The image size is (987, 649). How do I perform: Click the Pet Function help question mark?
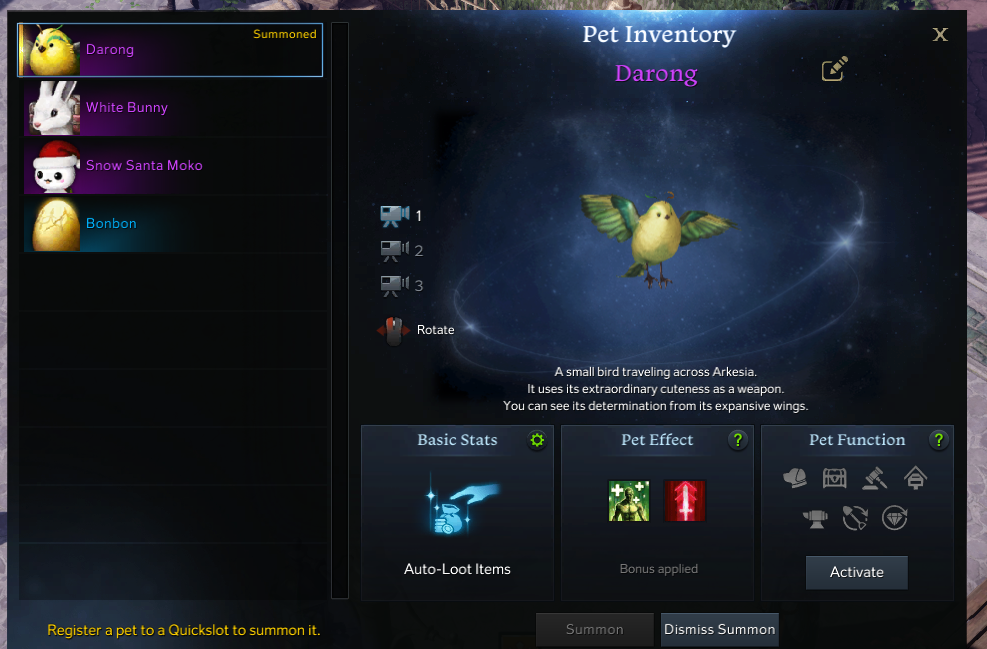[938, 440]
